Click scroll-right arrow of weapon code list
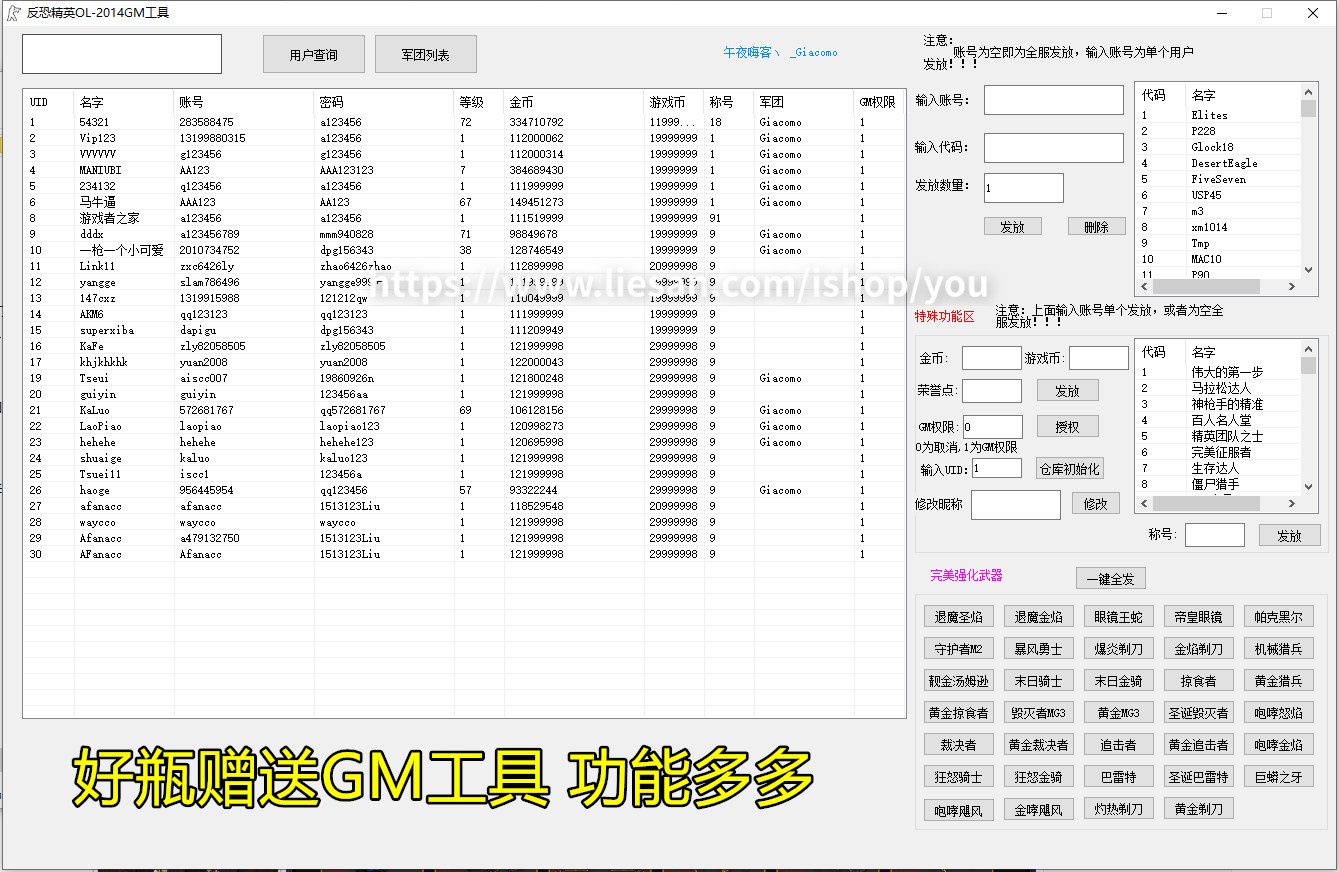 [1291, 287]
